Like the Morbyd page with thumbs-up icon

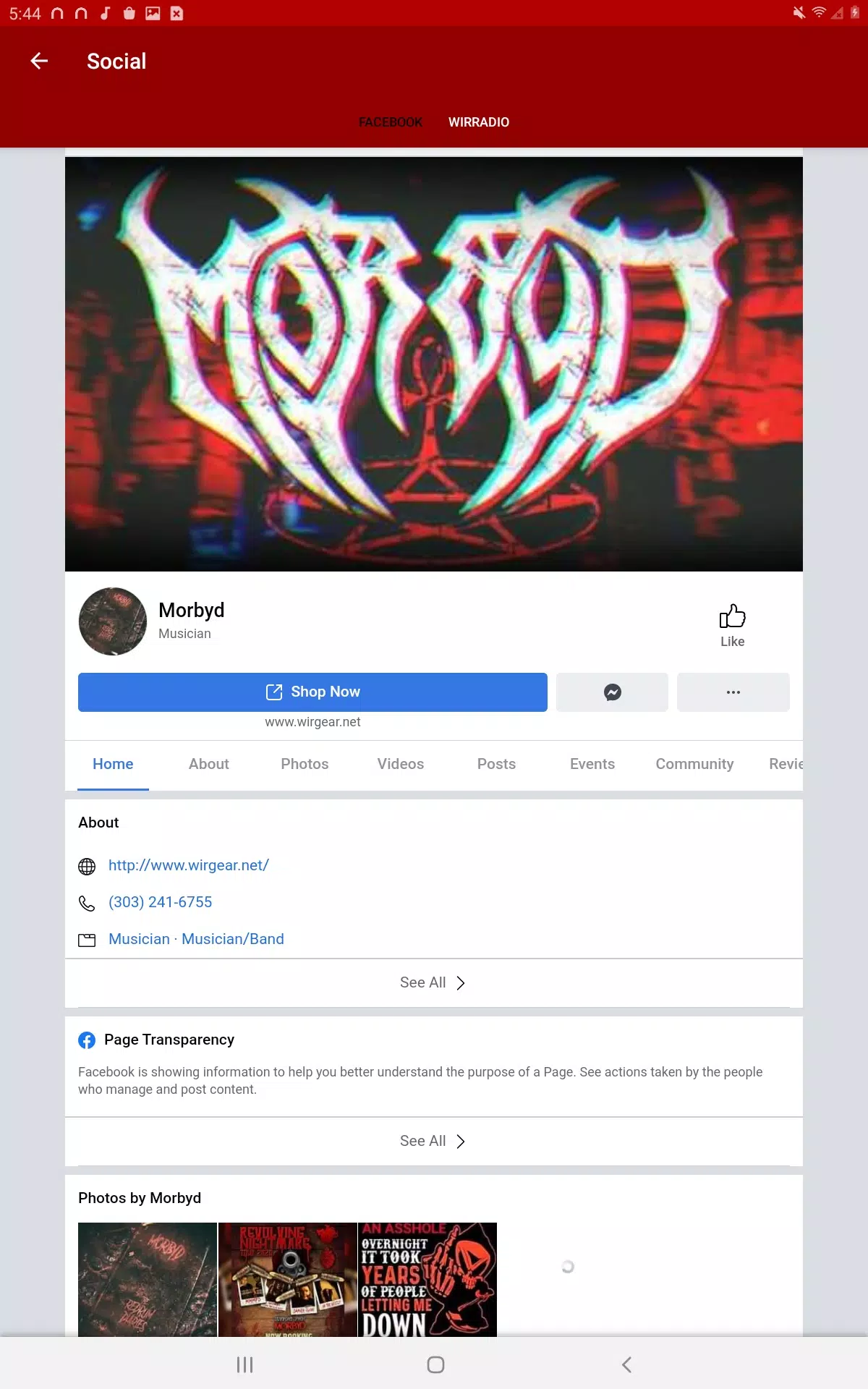click(732, 625)
